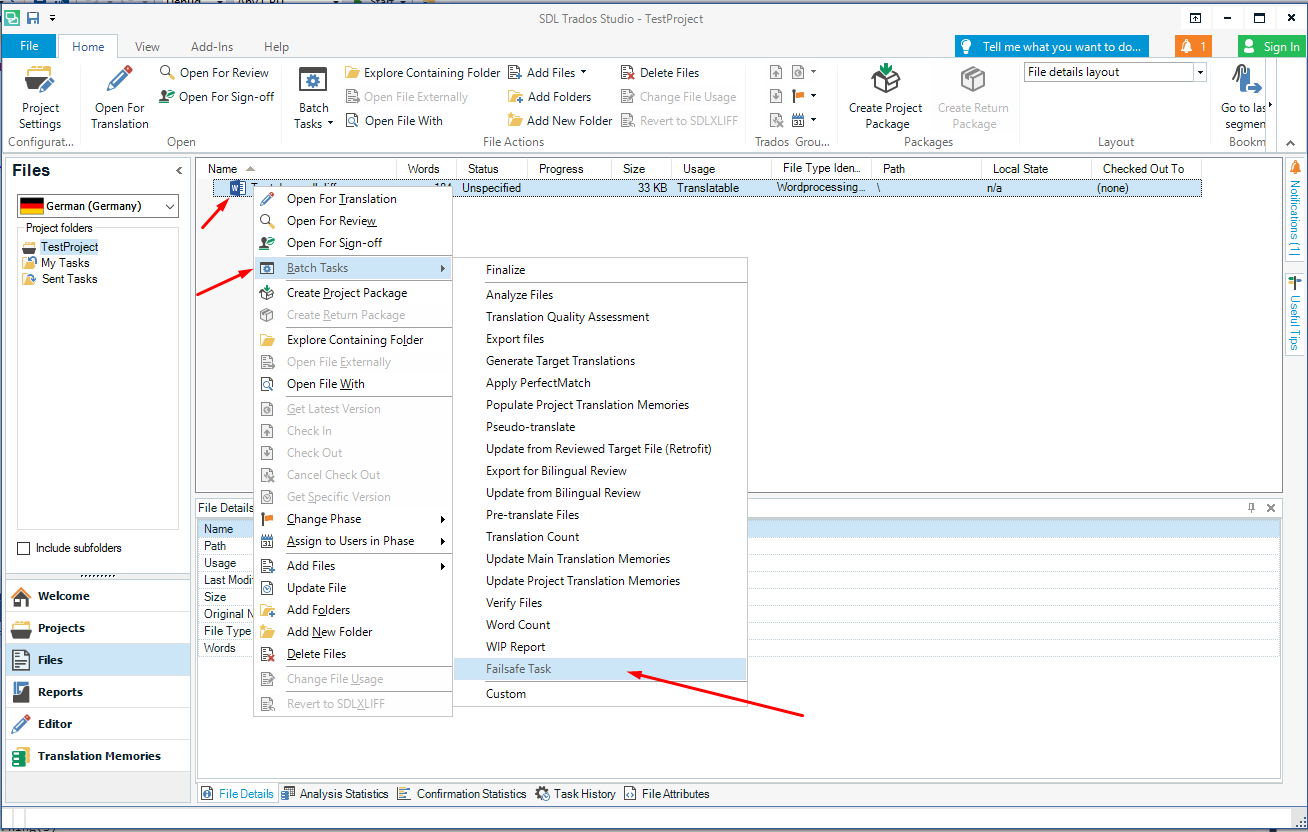1308x832 pixels.
Task: Choose Open For Sign-off in context menu
Action: click(353, 243)
